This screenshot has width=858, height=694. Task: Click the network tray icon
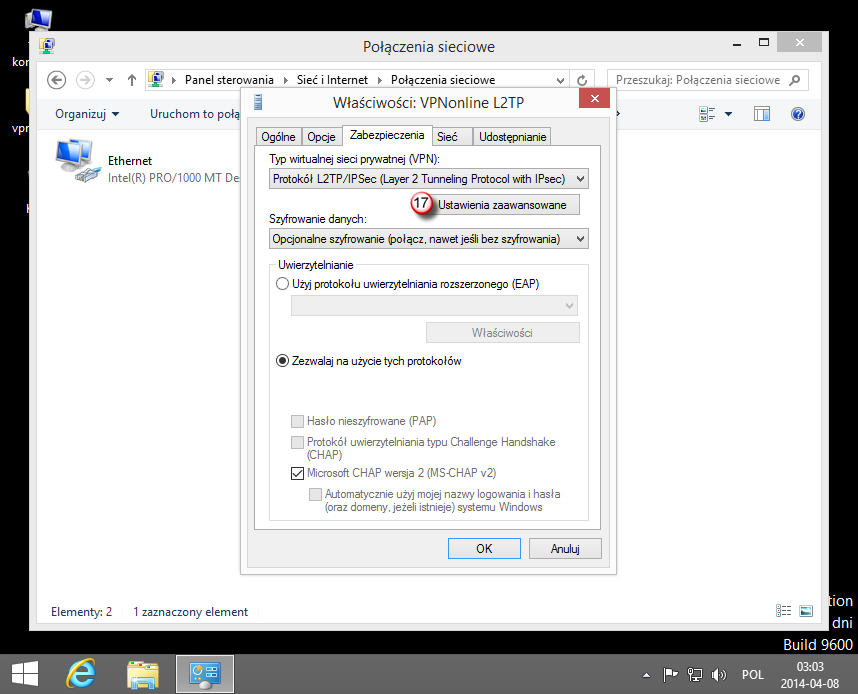pyautogui.click(x=694, y=675)
